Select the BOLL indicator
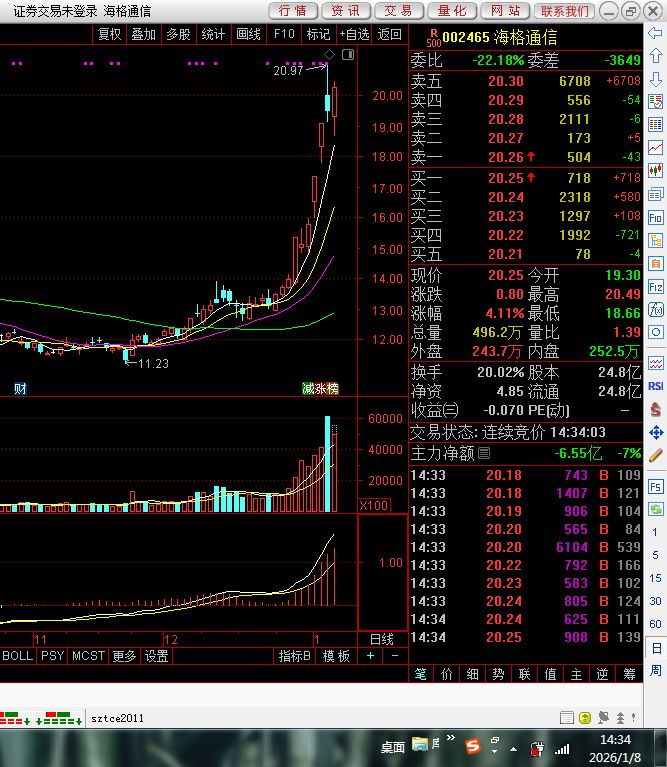667x767 pixels. pyautogui.click(x=18, y=656)
